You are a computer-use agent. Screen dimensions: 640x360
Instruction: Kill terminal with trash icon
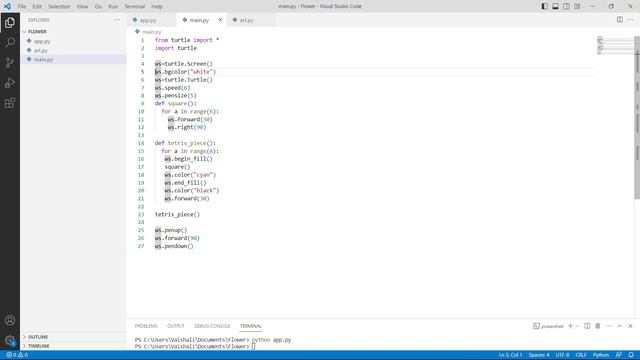coord(598,326)
